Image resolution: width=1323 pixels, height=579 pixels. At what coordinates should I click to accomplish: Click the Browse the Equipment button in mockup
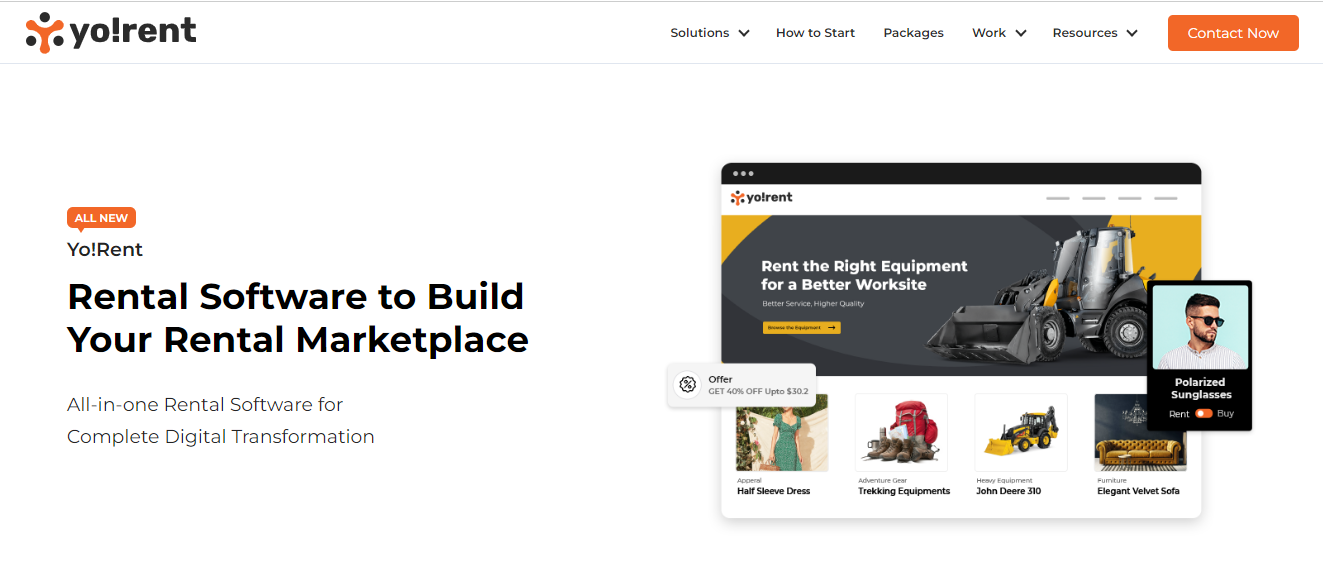801,327
